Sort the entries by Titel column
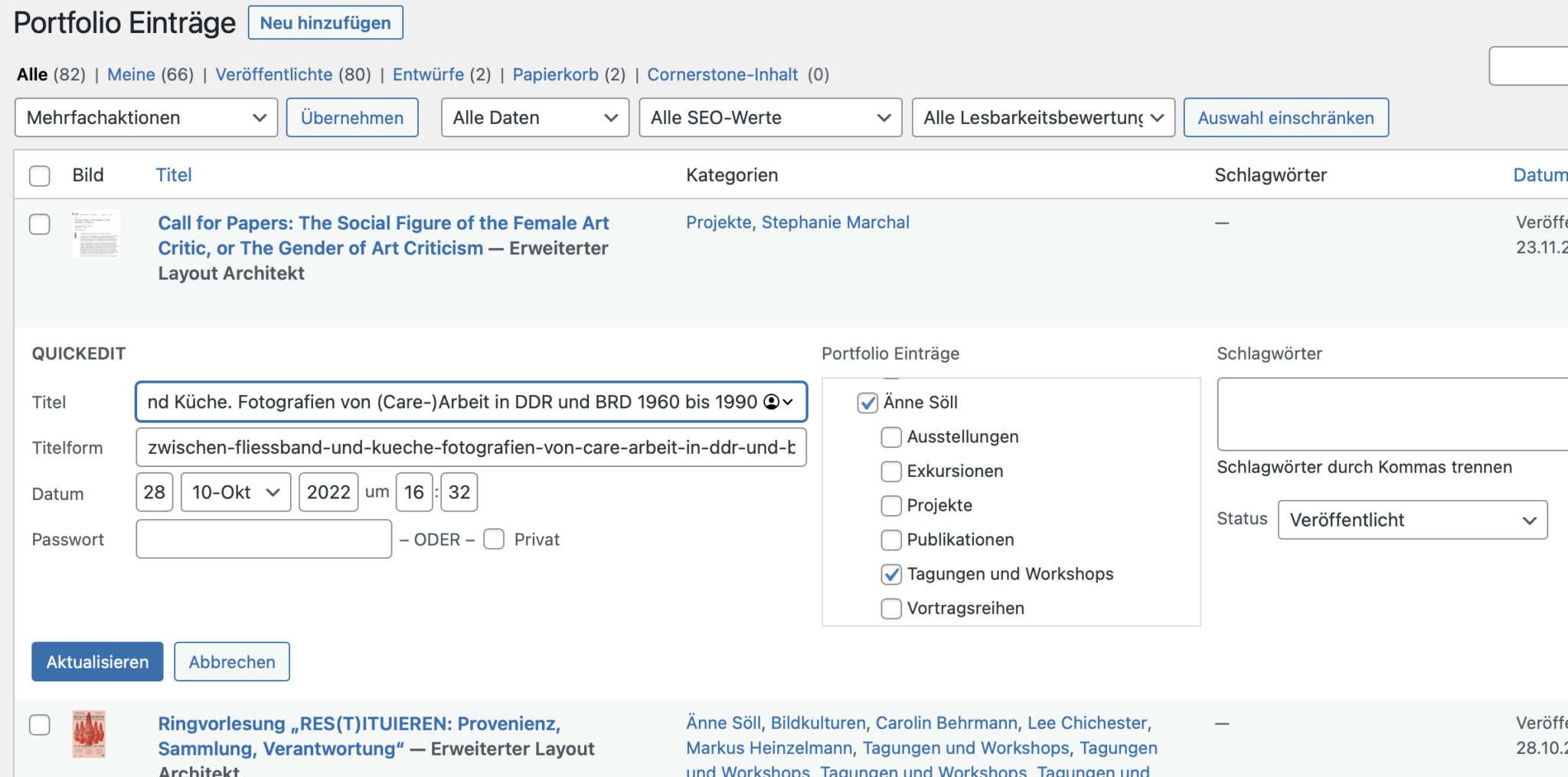 (174, 175)
